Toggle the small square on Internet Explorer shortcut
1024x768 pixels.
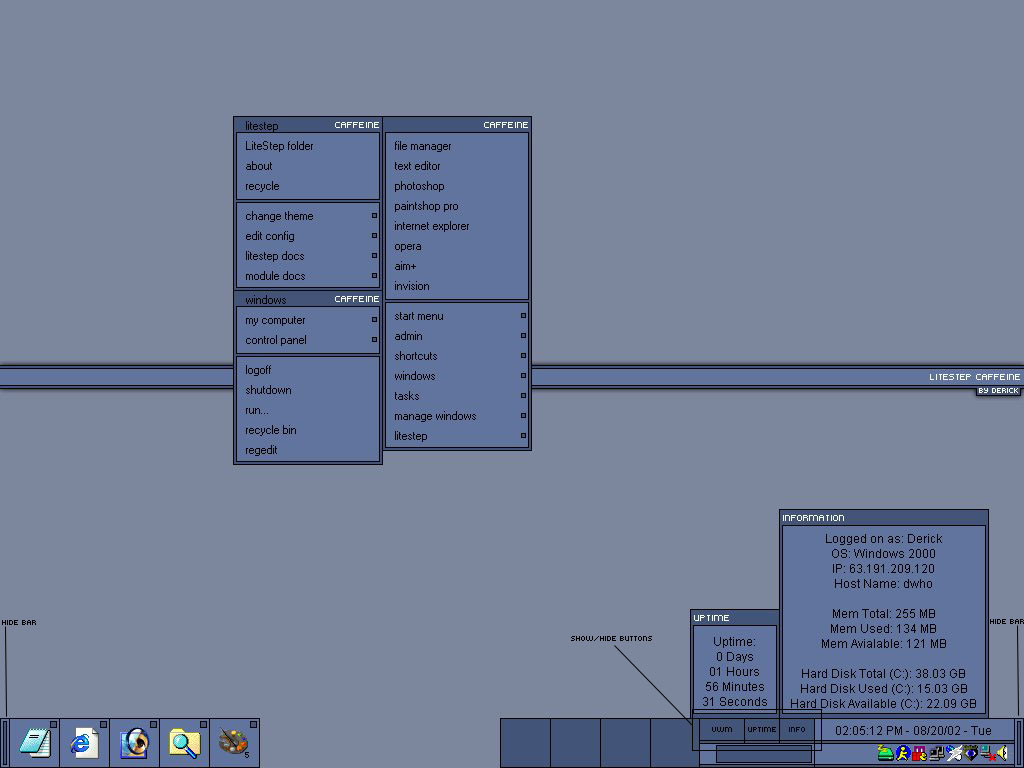pos(103,724)
